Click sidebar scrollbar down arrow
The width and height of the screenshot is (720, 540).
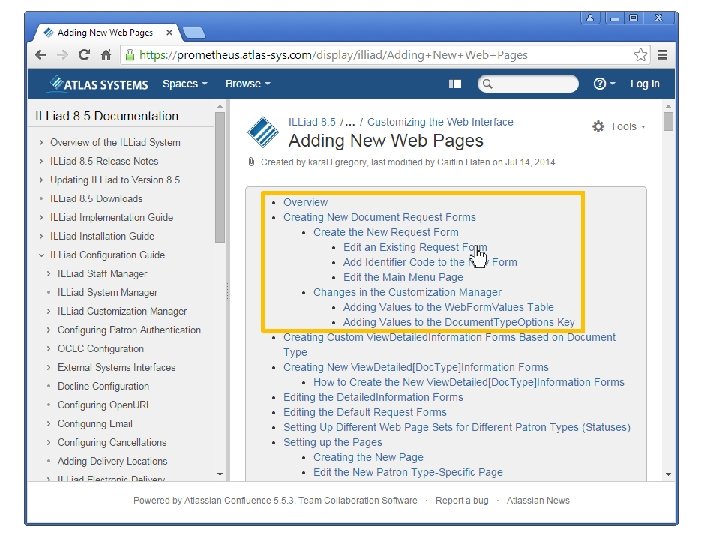point(220,474)
